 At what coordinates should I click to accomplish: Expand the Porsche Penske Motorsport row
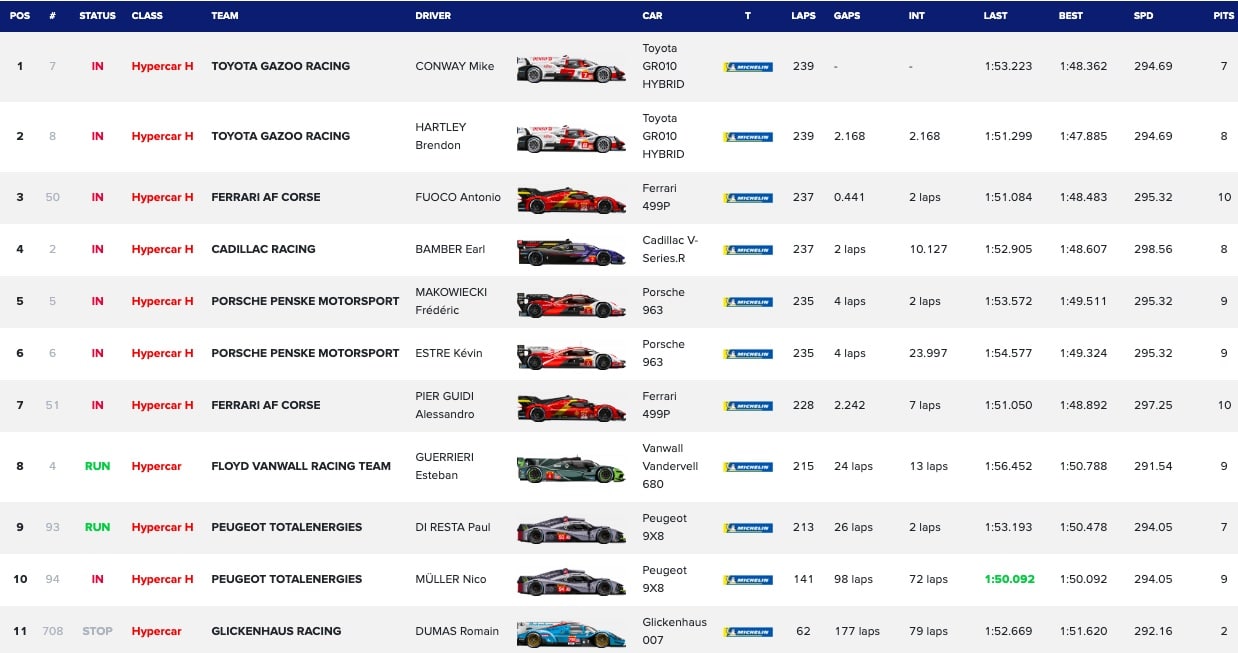[19, 301]
